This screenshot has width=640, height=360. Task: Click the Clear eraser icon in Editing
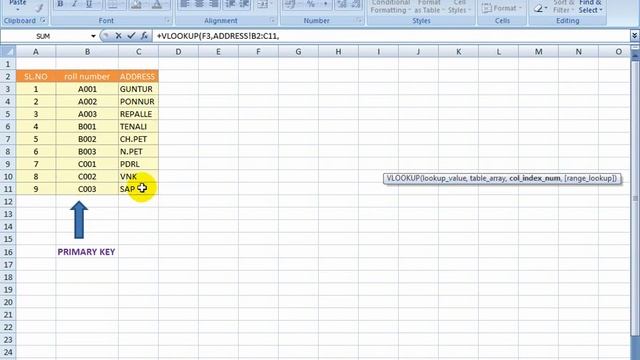tap(538, 9)
